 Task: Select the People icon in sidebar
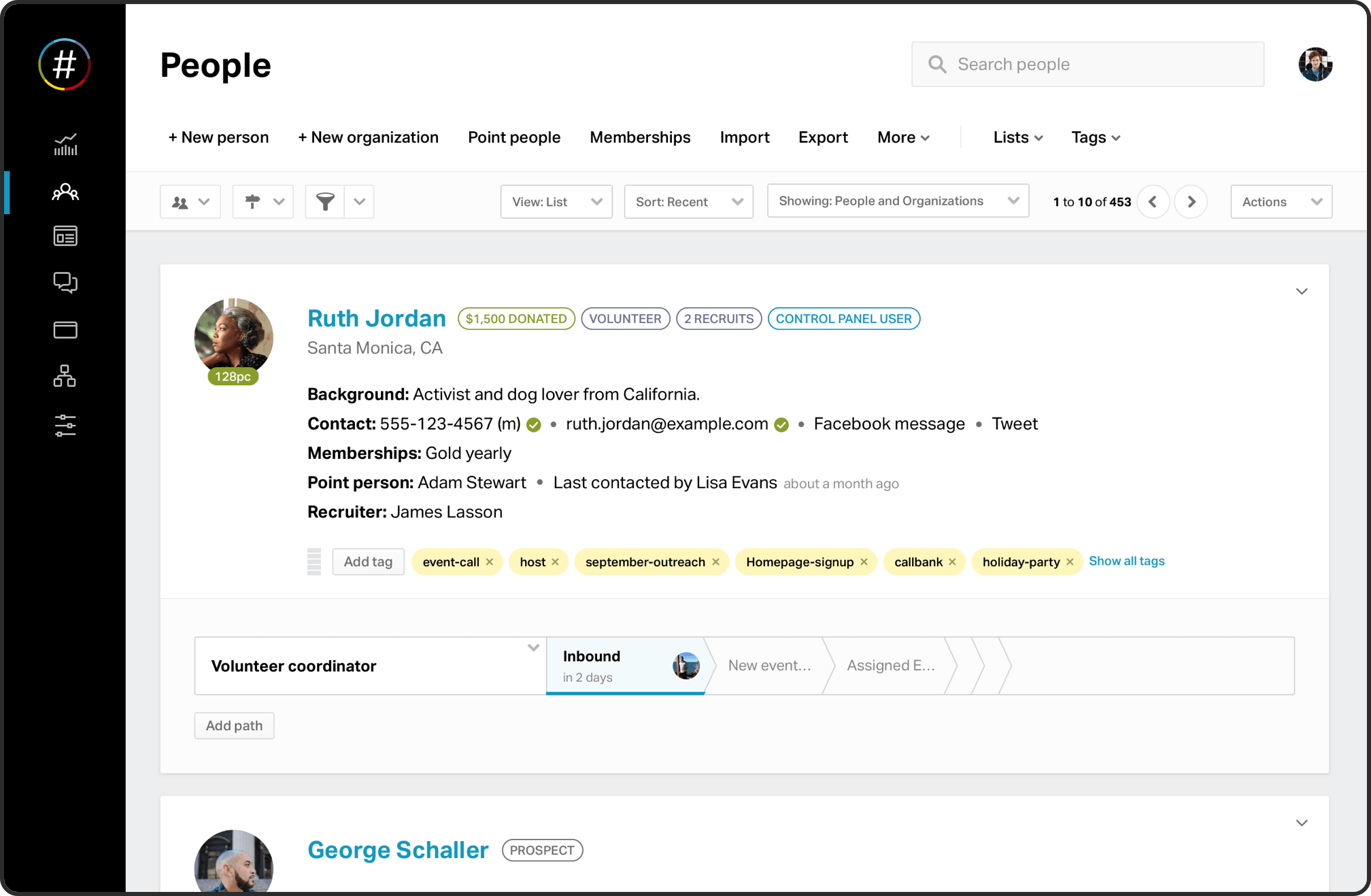[65, 192]
